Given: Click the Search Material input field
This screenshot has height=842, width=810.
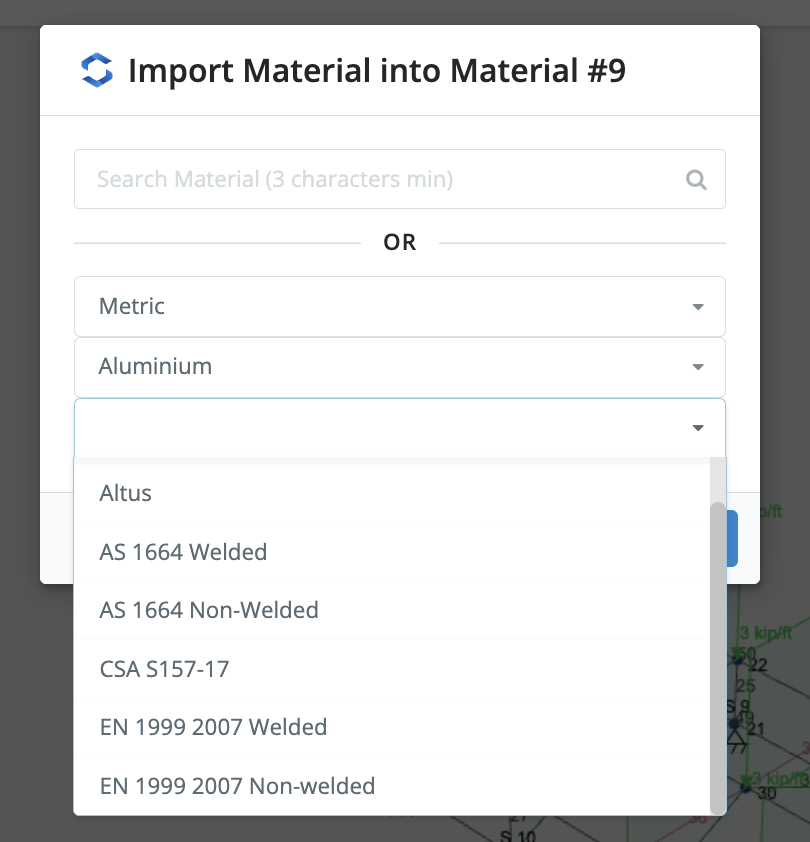Looking at the screenshot, I should (400, 179).
